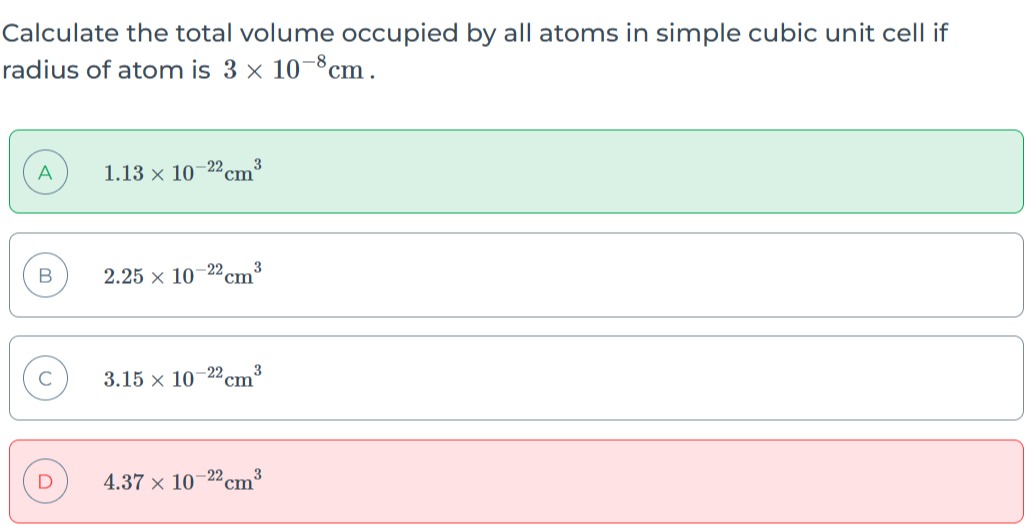Viewport: 1031px width, 525px height.
Task: Click the cm³ unit in option D
Action: point(243,480)
